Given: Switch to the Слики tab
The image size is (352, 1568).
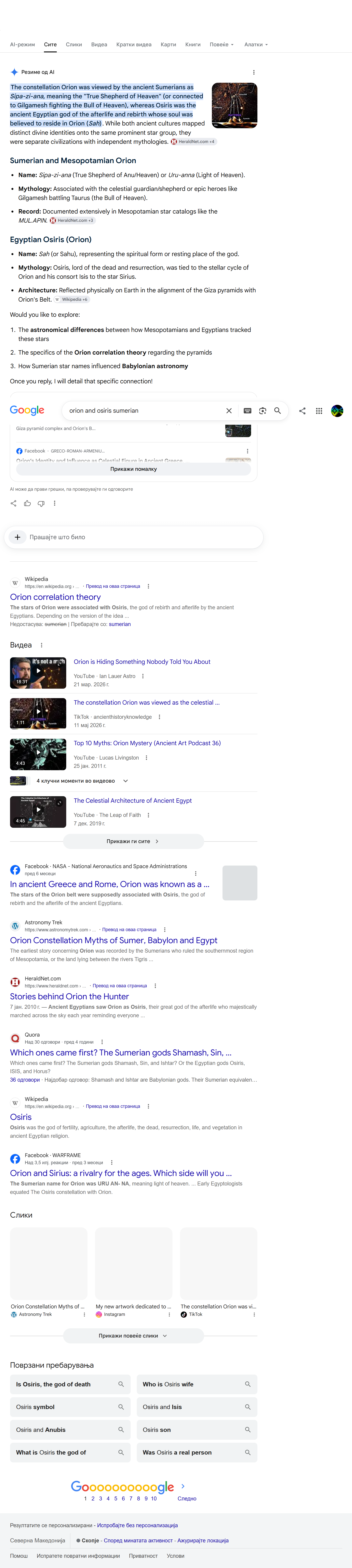Looking at the screenshot, I should click(74, 45).
